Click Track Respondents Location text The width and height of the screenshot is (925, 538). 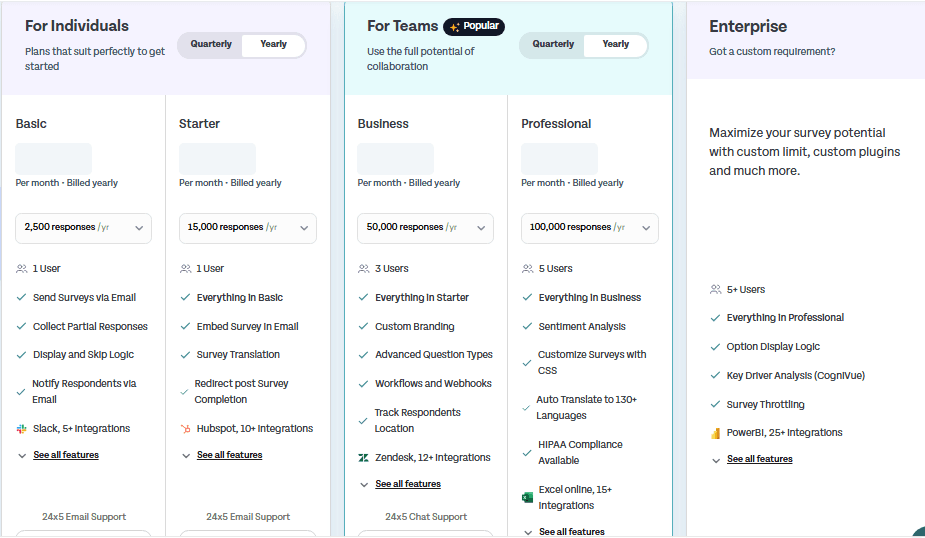pyautogui.click(x=418, y=421)
